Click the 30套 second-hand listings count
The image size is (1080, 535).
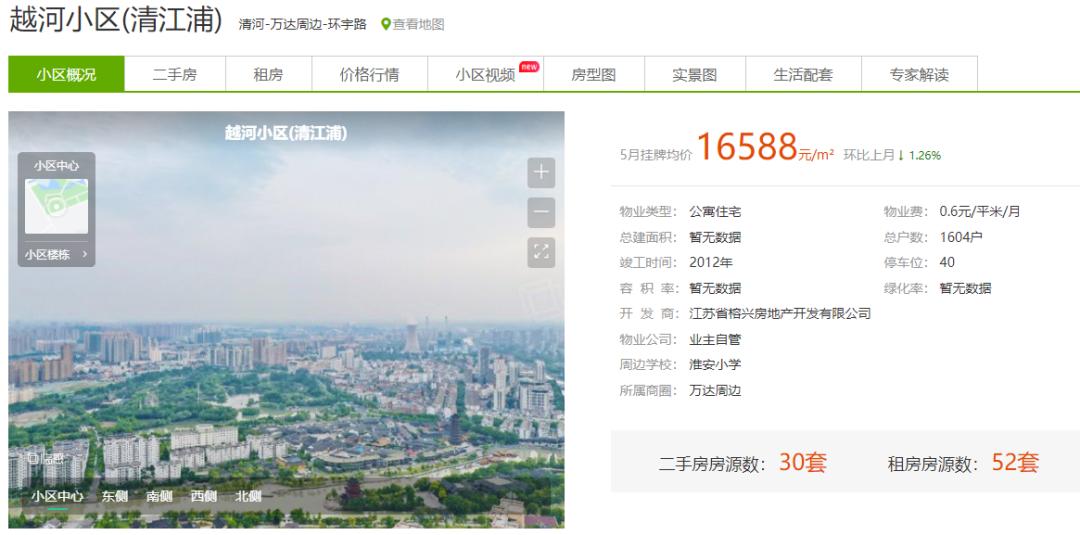802,463
